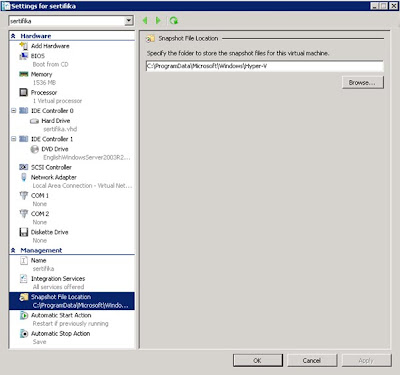Click the 'All services offered' text
This screenshot has height=375, width=400.
tap(58, 287)
